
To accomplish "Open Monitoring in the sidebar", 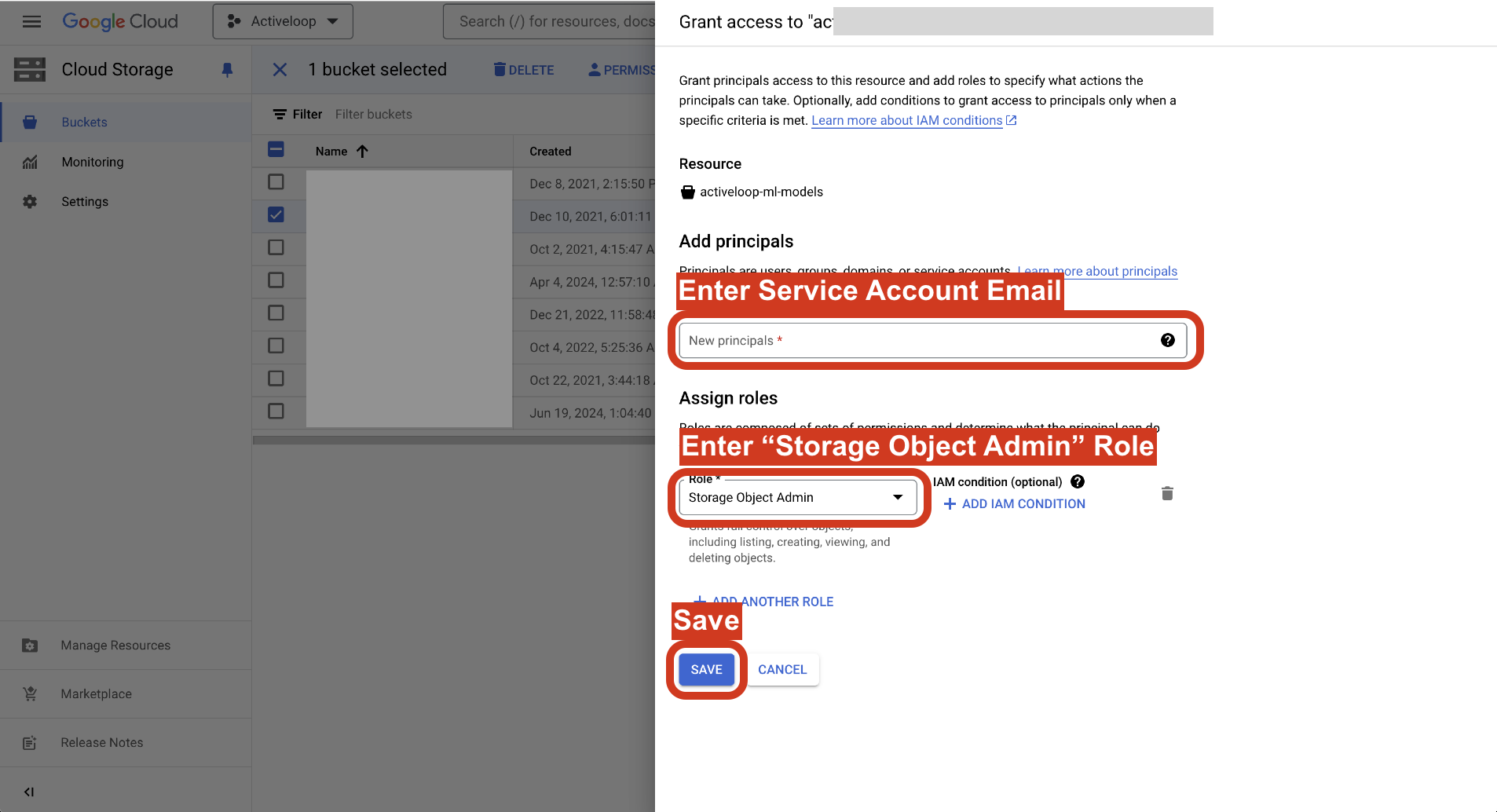I will pos(92,162).
